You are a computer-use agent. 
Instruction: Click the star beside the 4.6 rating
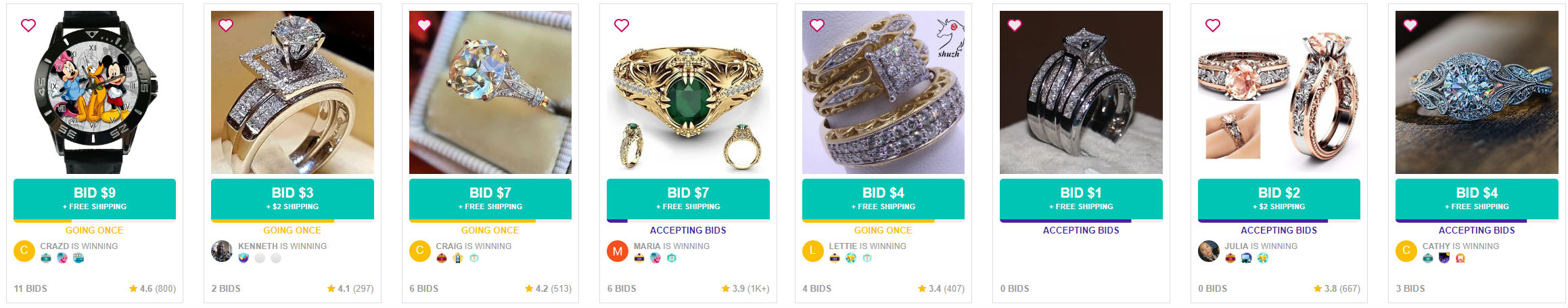(x=133, y=288)
